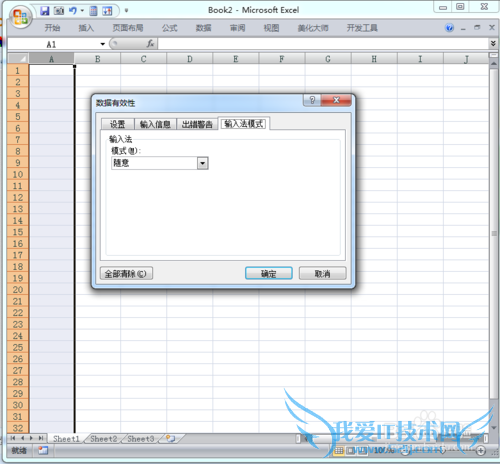The image size is (500, 464).
Task: Select column B header
Action: tap(97, 59)
